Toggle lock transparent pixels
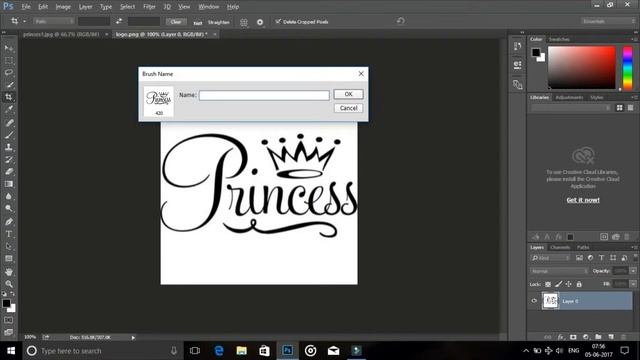 coord(548,284)
